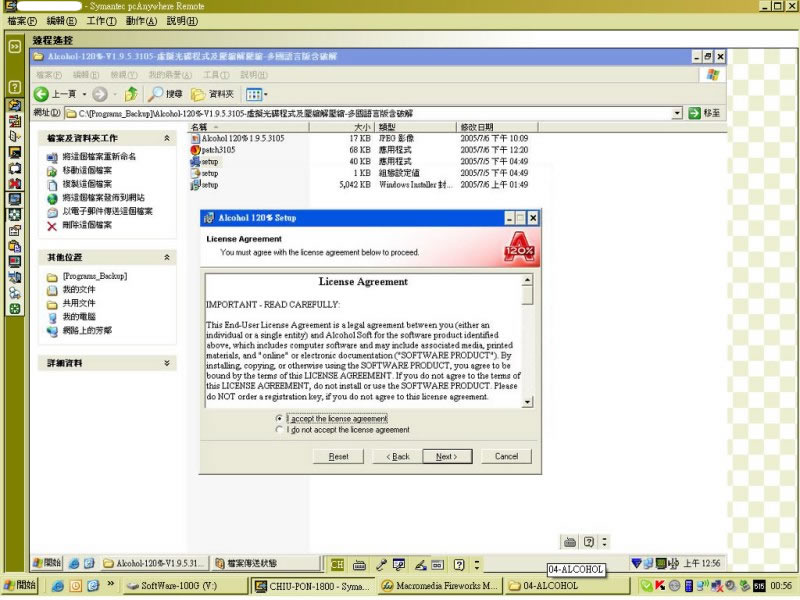Expand the pcAnywhere side toolbar with >> button

click(x=15, y=46)
